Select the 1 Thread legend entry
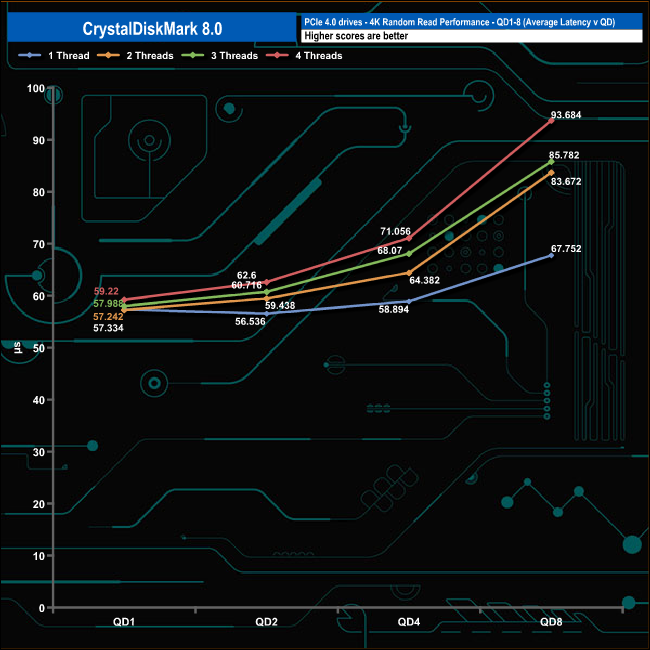 pyautogui.click(x=54, y=56)
